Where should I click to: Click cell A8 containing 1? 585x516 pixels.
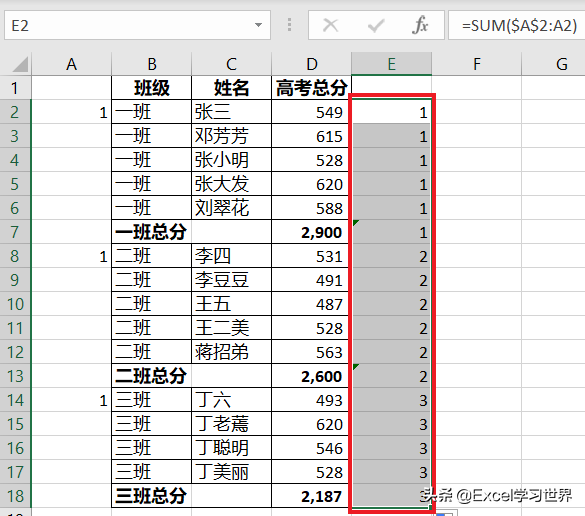[71, 256]
